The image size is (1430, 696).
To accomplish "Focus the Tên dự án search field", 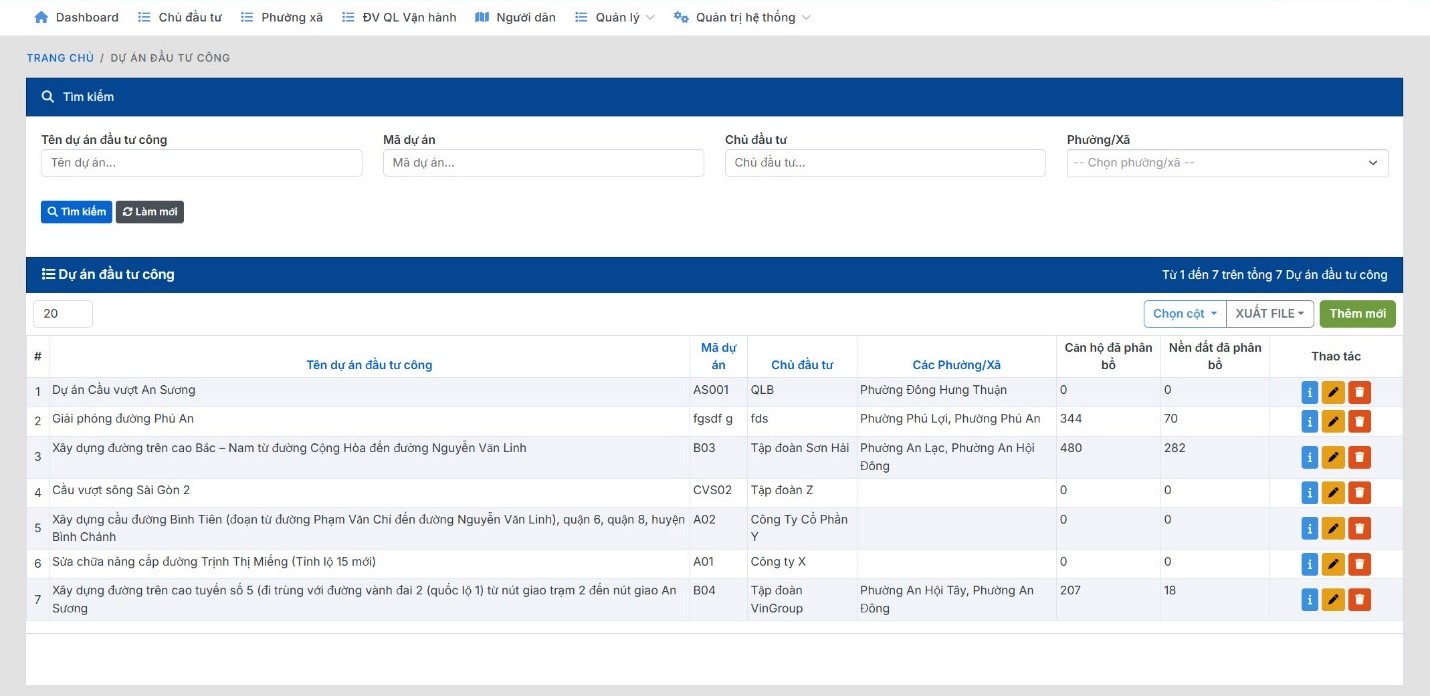I will (202, 163).
